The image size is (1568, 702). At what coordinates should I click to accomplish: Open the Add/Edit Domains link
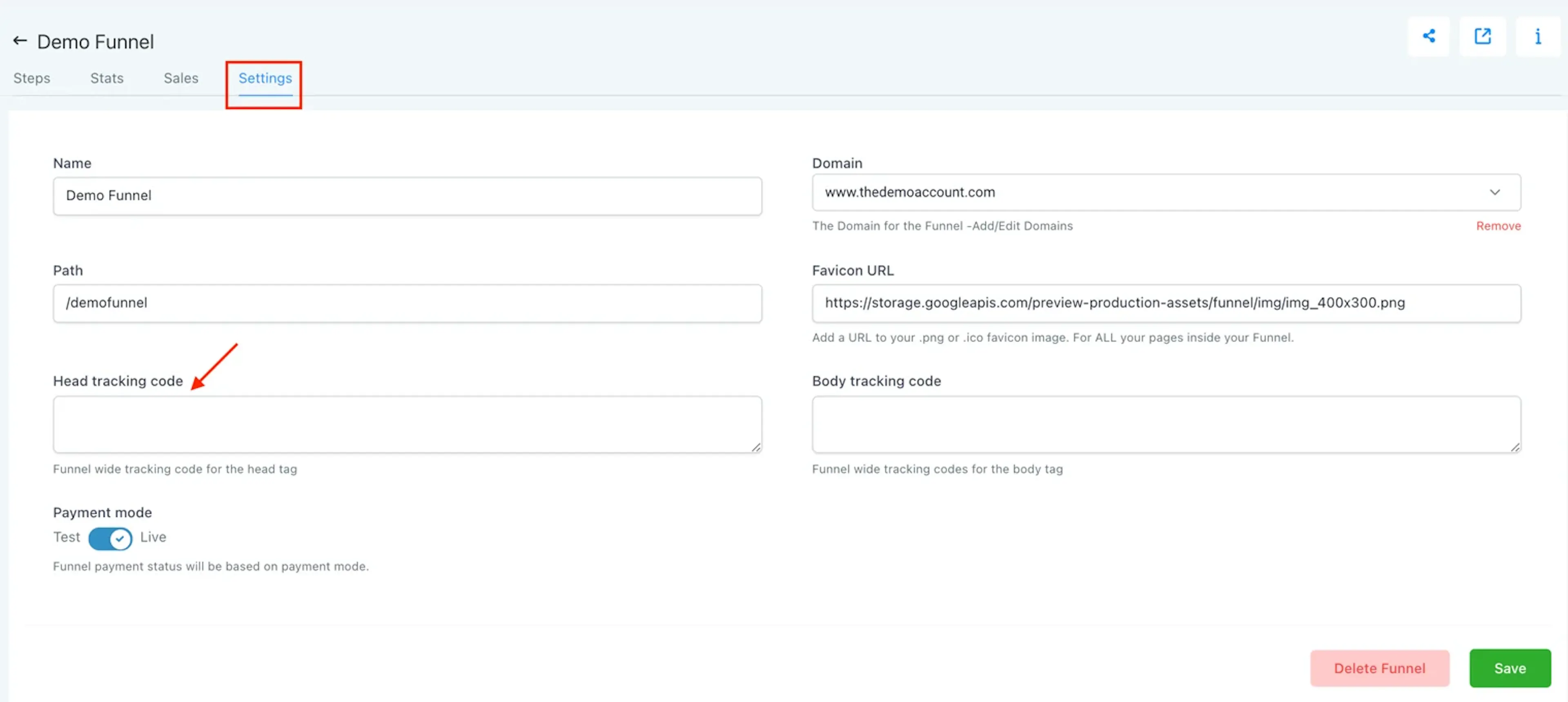tap(1022, 226)
